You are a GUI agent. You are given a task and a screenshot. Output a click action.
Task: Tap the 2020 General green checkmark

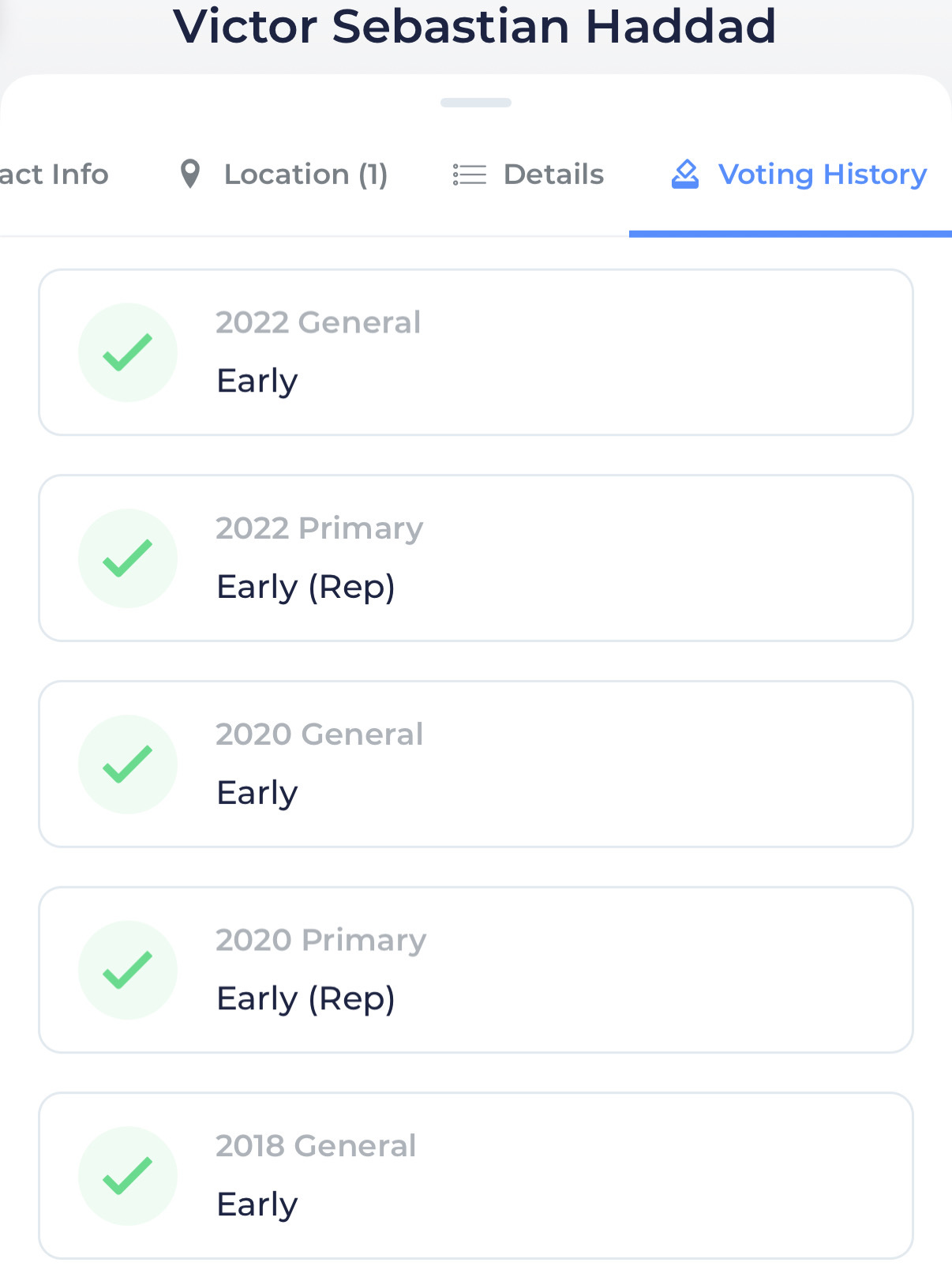click(x=128, y=765)
